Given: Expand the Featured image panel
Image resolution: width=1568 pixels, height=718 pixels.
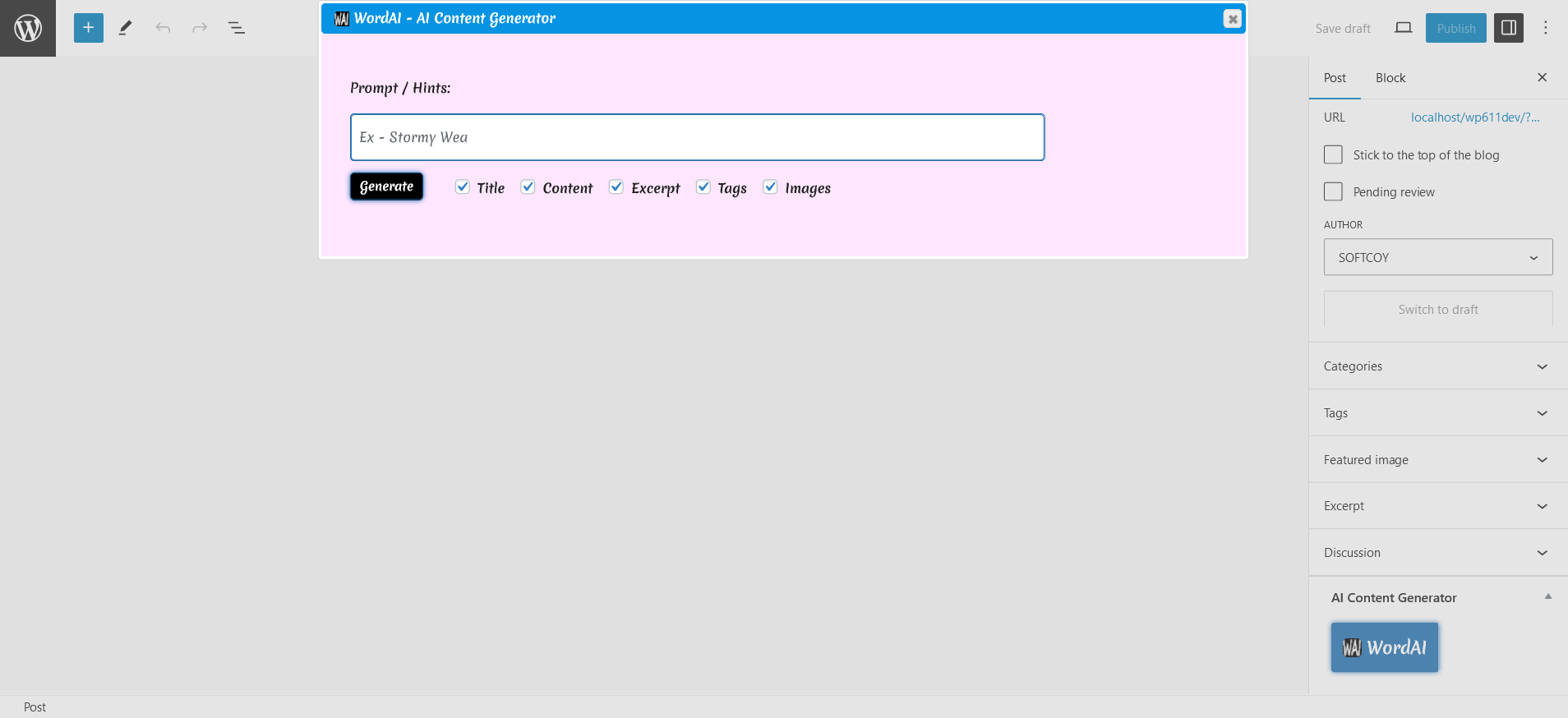Looking at the screenshot, I should tap(1438, 460).
